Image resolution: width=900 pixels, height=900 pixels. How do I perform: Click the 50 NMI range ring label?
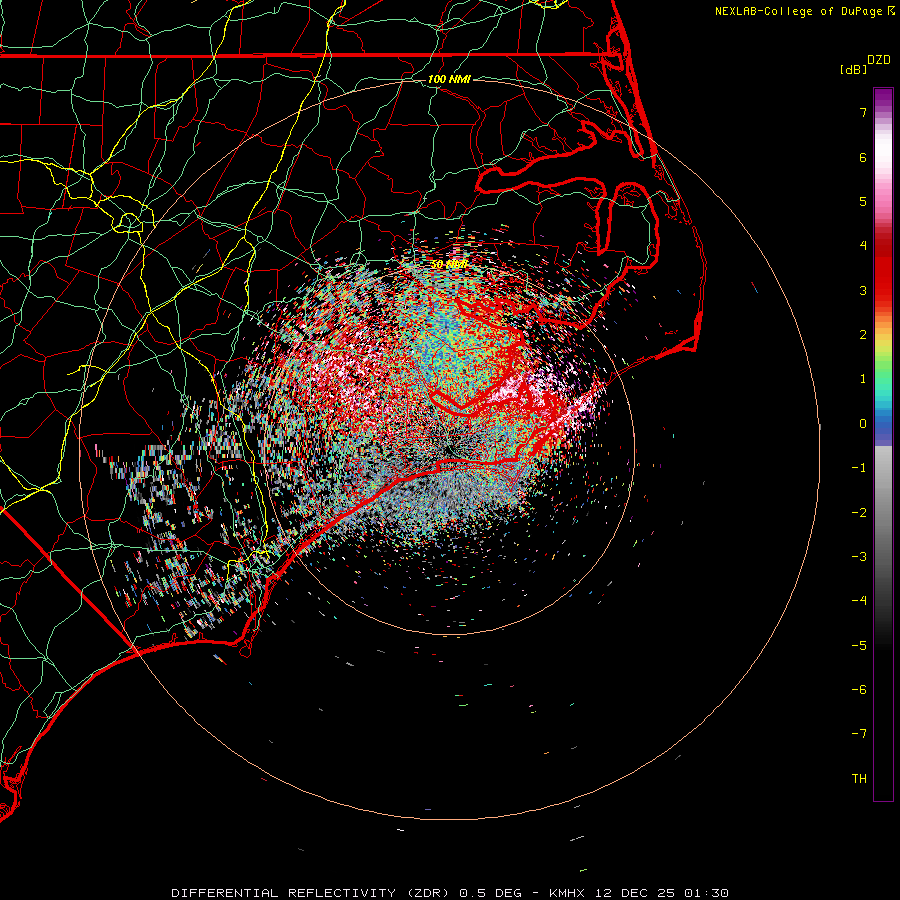pos(449,265)
